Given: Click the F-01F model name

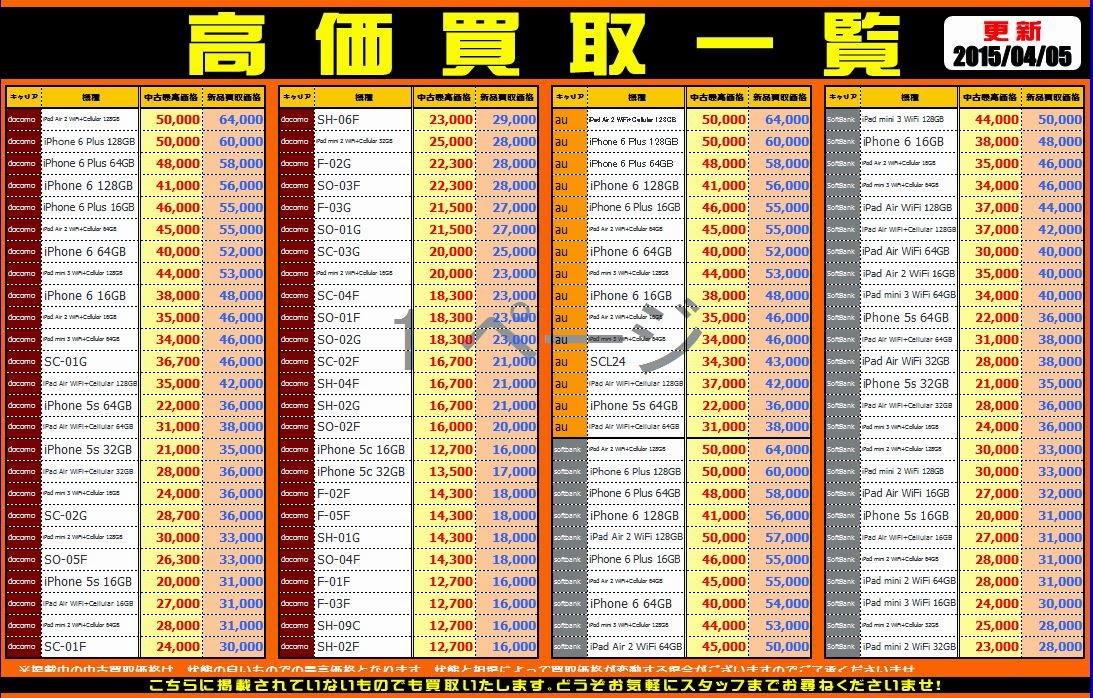Looking at the screenshot, I should pyautogui.click(x=334, y=582).
